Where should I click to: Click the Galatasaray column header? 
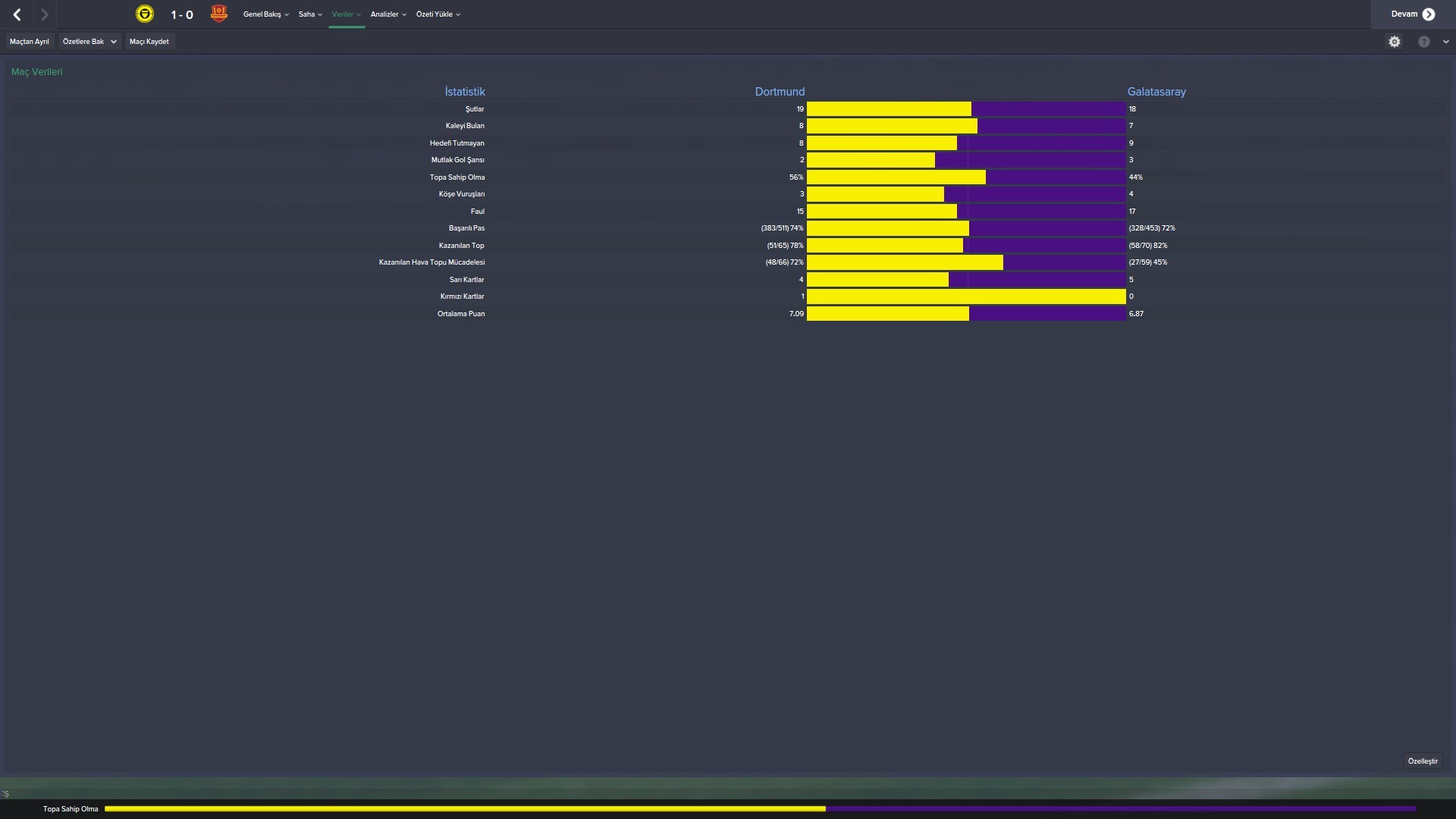click(1156, 92)
